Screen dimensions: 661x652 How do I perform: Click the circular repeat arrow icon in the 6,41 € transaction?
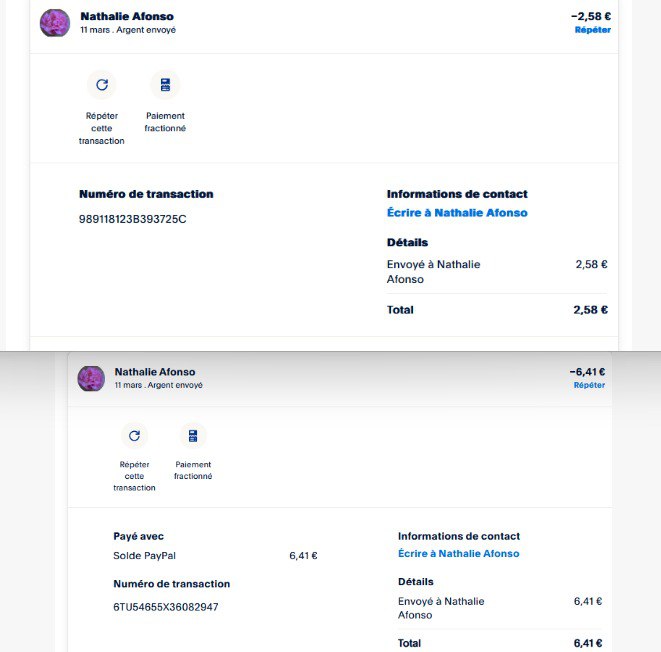click(134, 435)
